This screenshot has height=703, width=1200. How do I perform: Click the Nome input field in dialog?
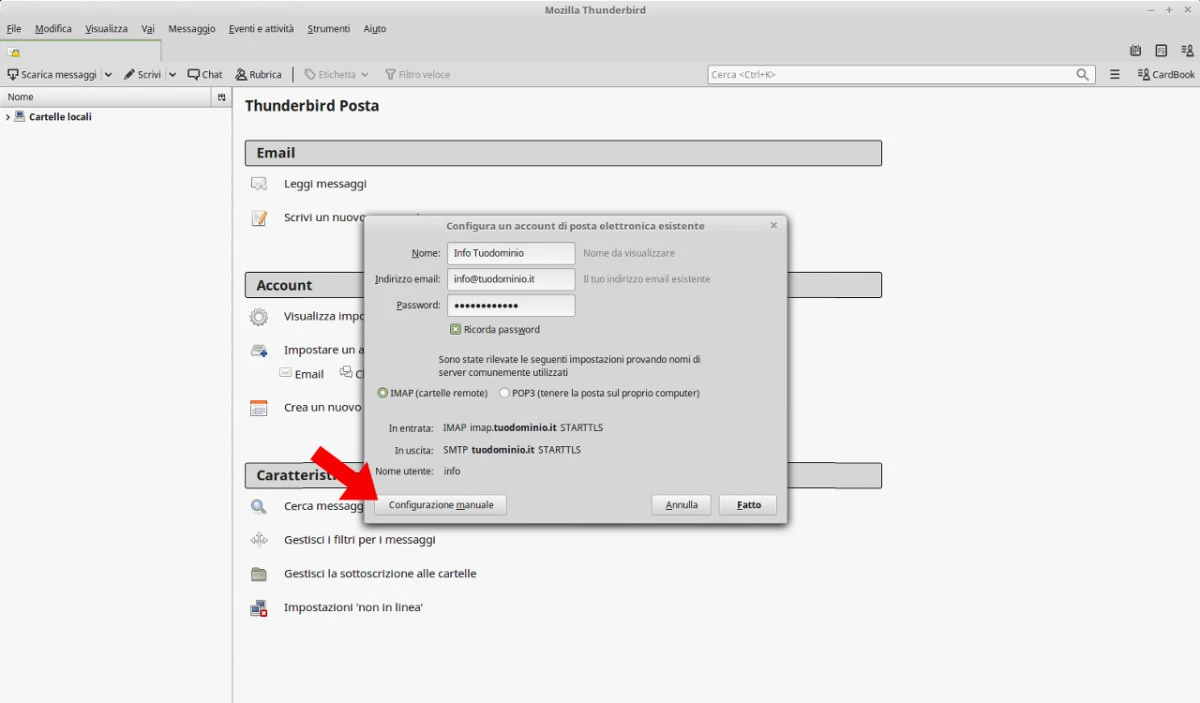(x=511, y=253)
